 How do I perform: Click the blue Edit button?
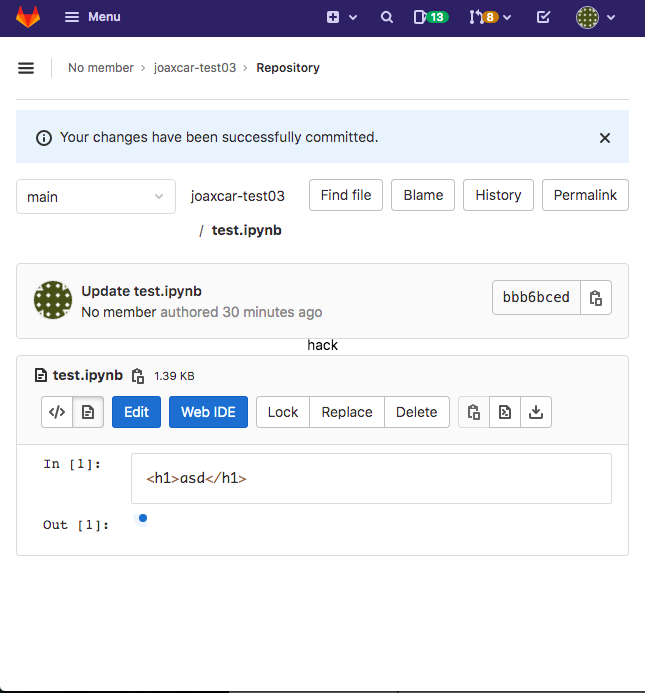pyautogui.click(x=136, y=412)
